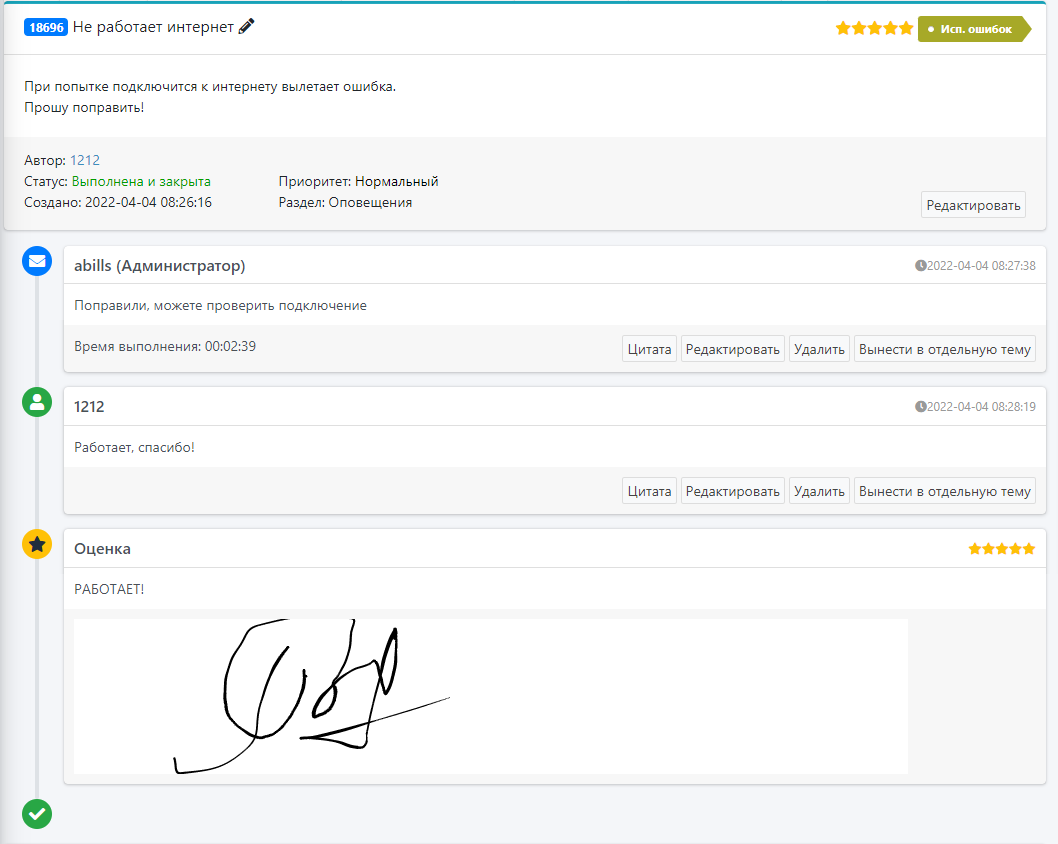Click the five-star rating in ticket header

(x=874, y=29)
